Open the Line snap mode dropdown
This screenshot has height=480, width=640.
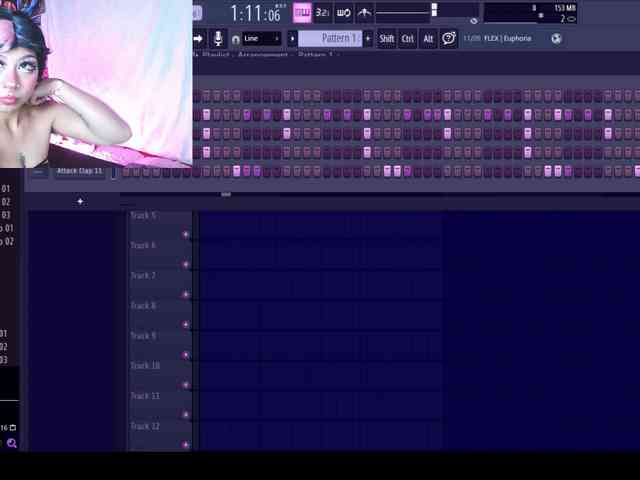click(262, 39)
